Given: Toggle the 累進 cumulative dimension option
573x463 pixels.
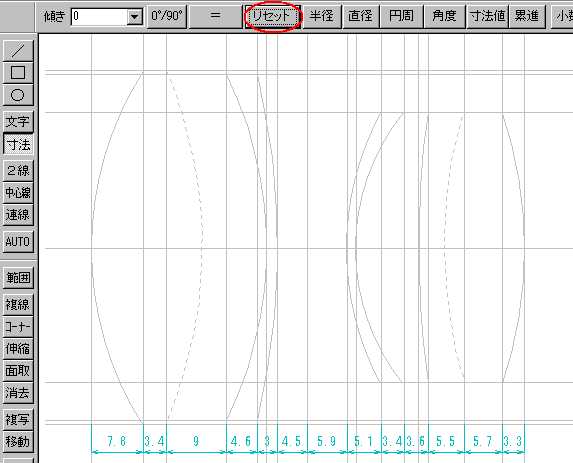Looking at the screenshot, I should 527,16.
